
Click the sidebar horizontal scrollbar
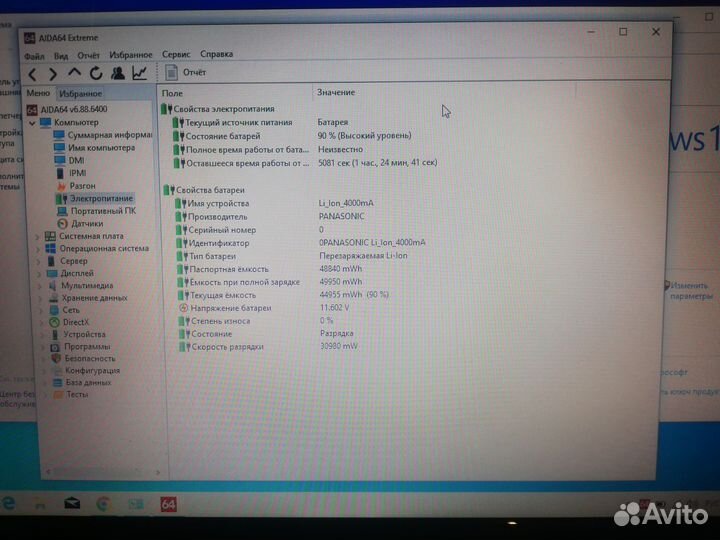click(x=104, y=472)
